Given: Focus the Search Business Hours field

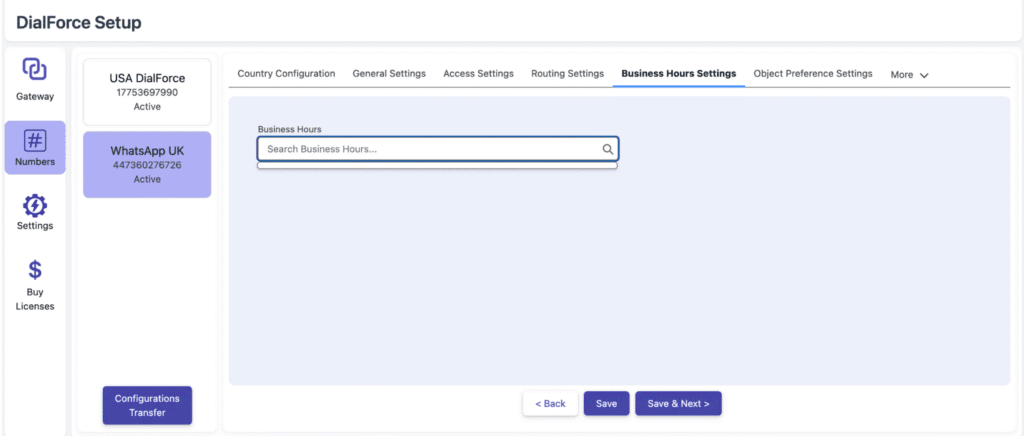Looking at the screenshot, I should coord(430,149).
